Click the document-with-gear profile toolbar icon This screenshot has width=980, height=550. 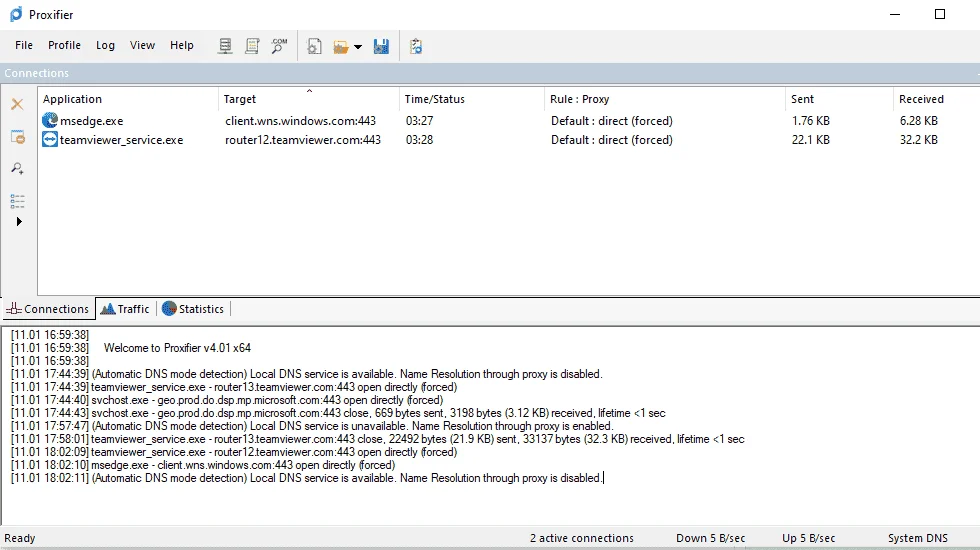click(314, 46)
